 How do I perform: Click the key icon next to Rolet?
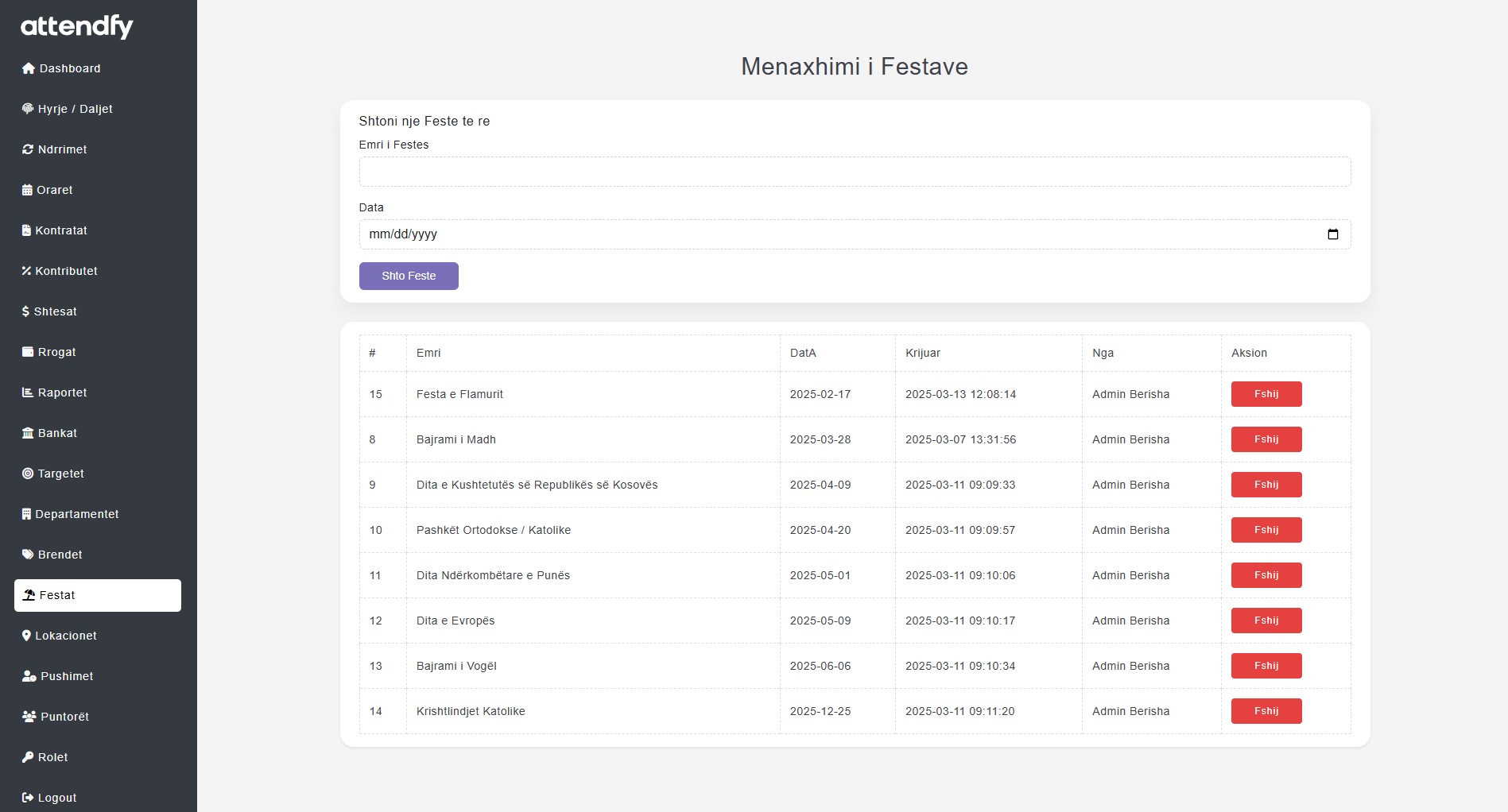28,757
